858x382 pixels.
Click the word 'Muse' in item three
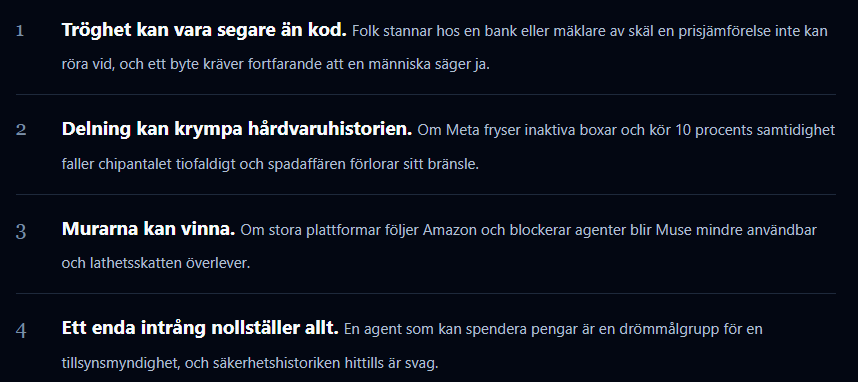click(x=674, y=230)
